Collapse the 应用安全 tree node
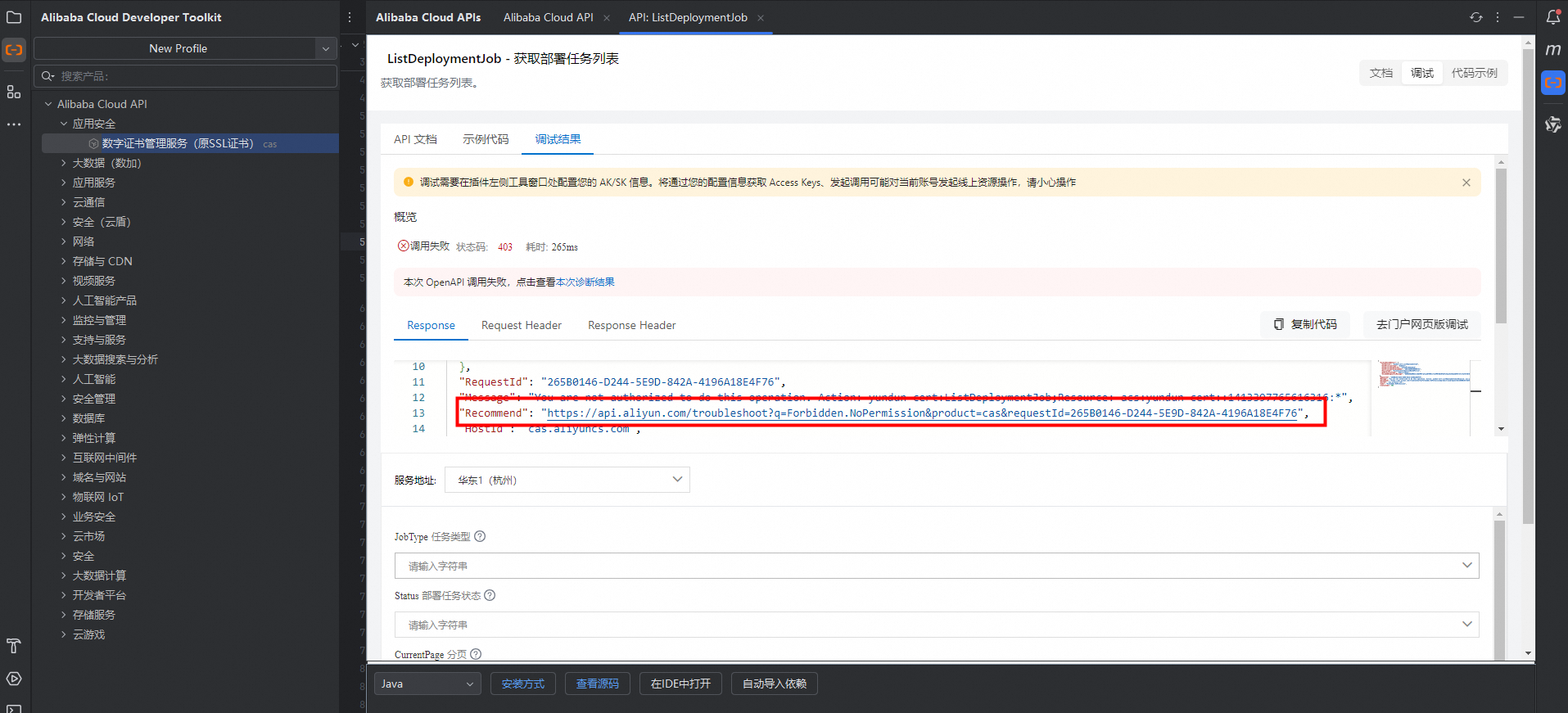 (x=64, y=124)
